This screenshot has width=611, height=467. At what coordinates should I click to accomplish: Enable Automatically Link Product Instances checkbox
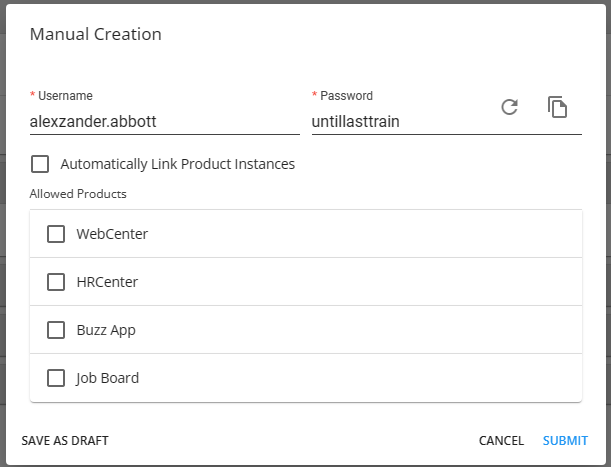(40, 164)
